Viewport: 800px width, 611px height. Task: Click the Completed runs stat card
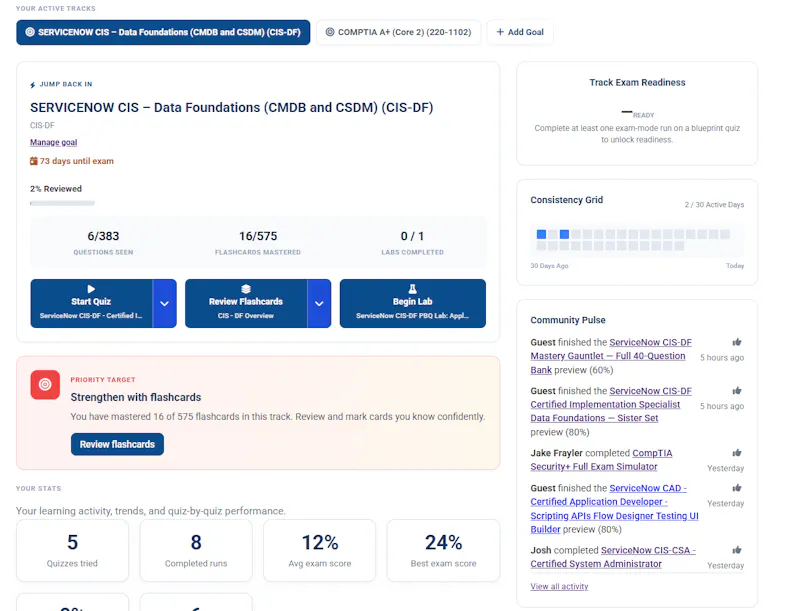pyautogui.click(x=196, y=551)
